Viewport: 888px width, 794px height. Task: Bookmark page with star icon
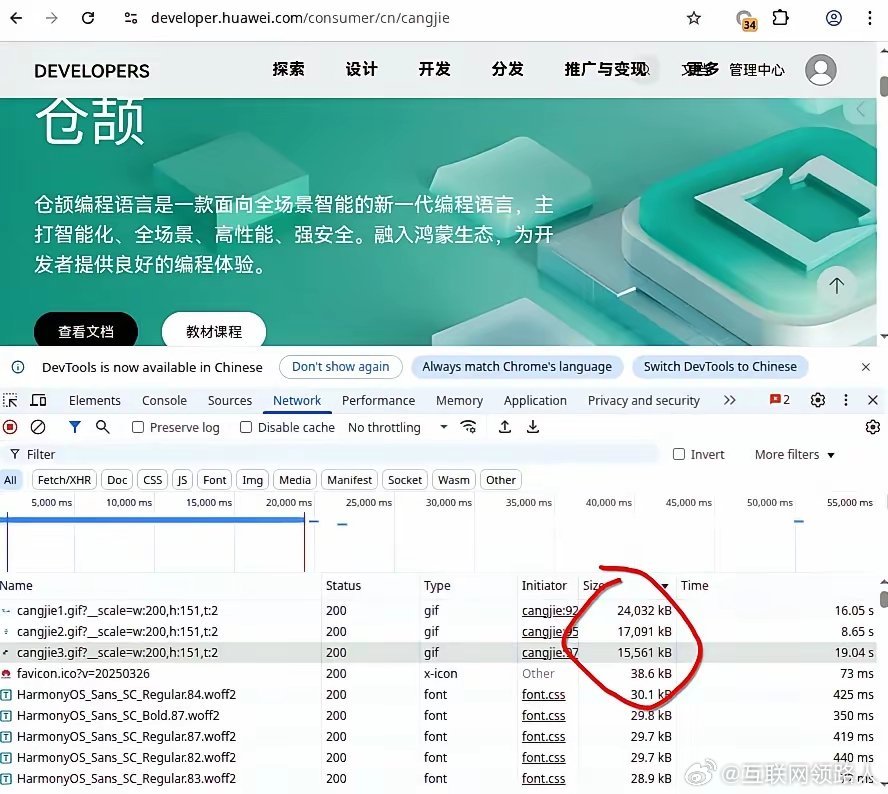coord(694,18)
